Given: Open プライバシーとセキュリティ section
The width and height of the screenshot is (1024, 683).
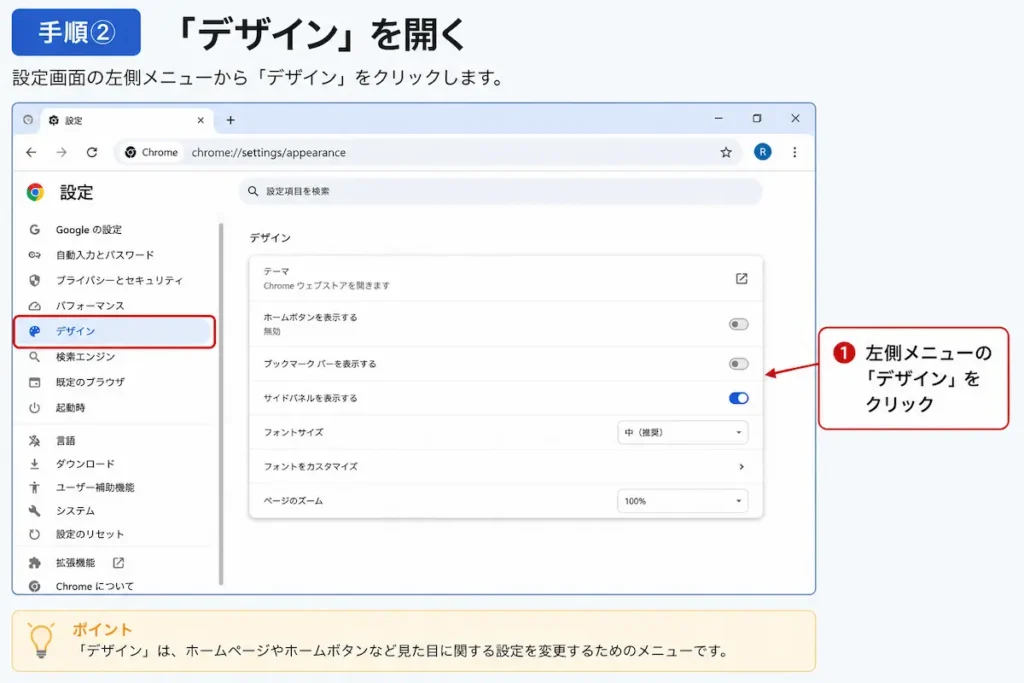Looking at the screenshot, I should click(x=119, y=280).
